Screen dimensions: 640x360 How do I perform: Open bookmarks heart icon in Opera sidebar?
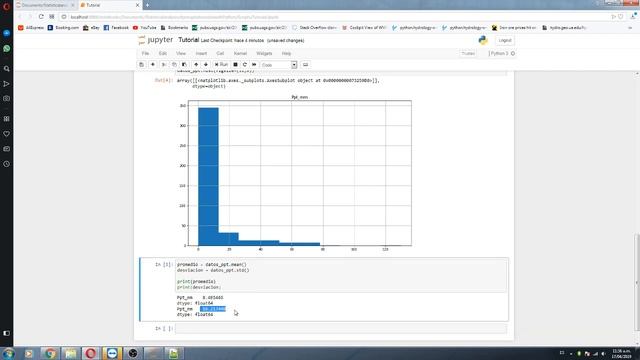tap(7, 134)
